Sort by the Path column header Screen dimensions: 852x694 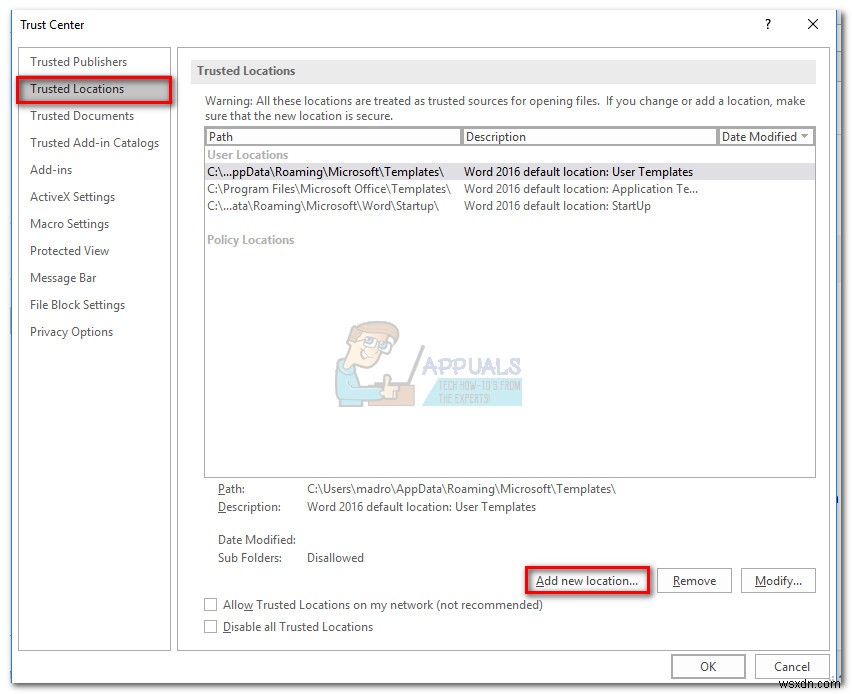[x=333, y=136]
